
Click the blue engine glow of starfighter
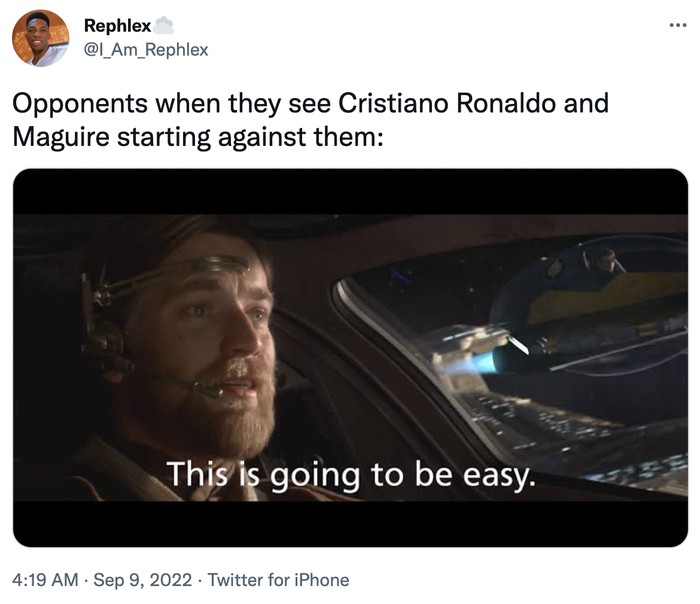473,364
